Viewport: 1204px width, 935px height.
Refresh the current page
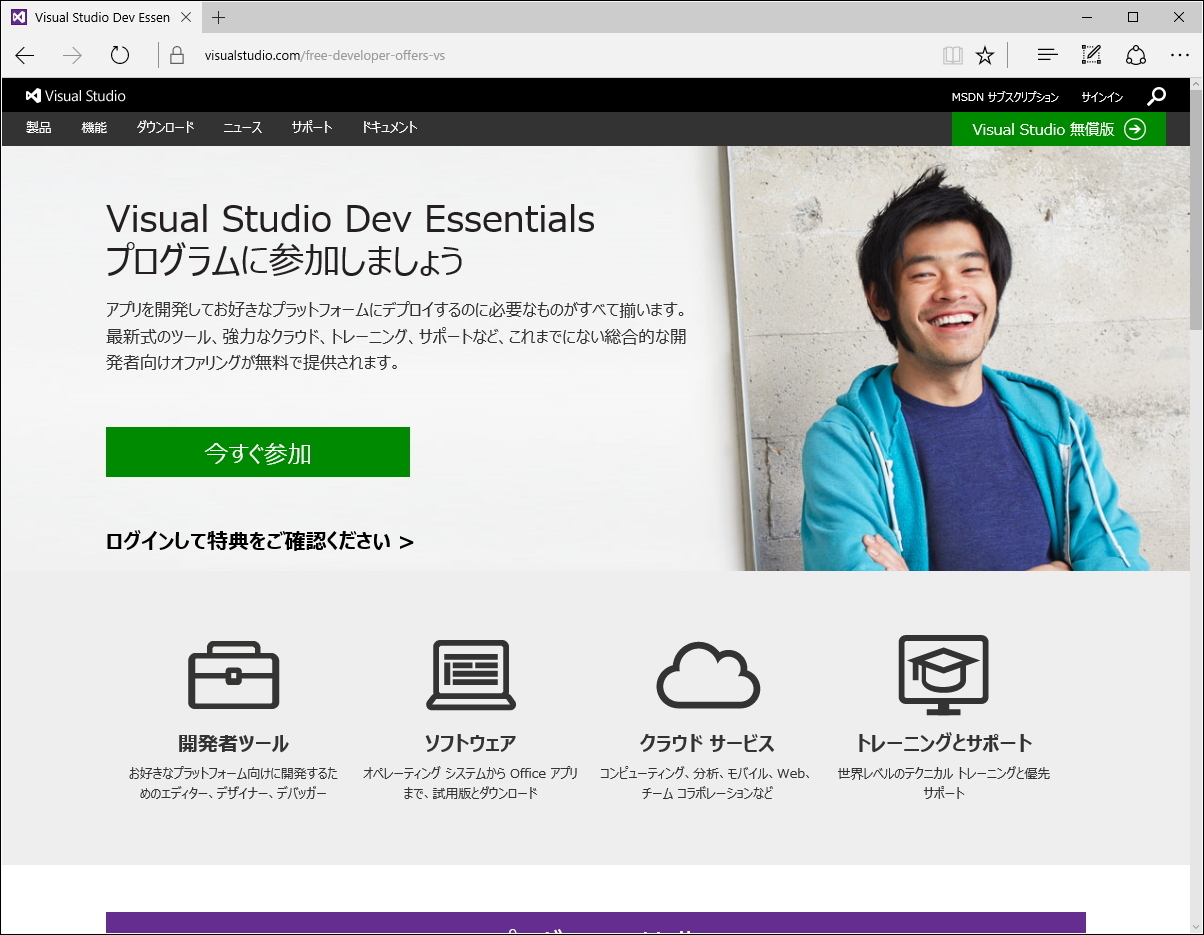click(120, 56)
